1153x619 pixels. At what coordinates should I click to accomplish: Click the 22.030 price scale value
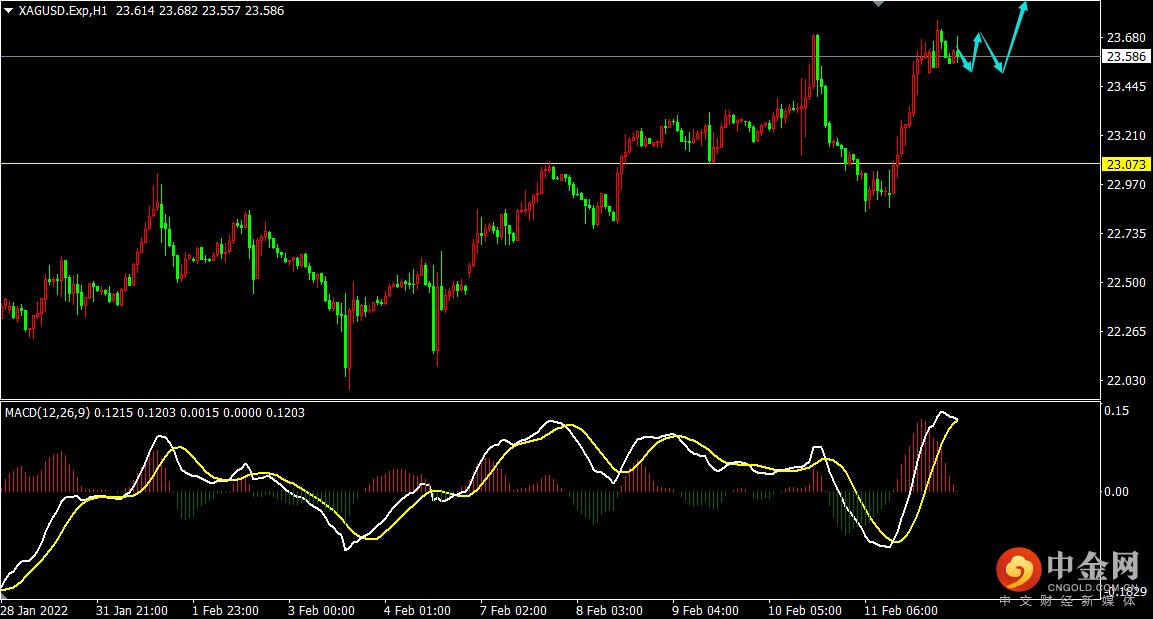click(x=1126, y=381)
